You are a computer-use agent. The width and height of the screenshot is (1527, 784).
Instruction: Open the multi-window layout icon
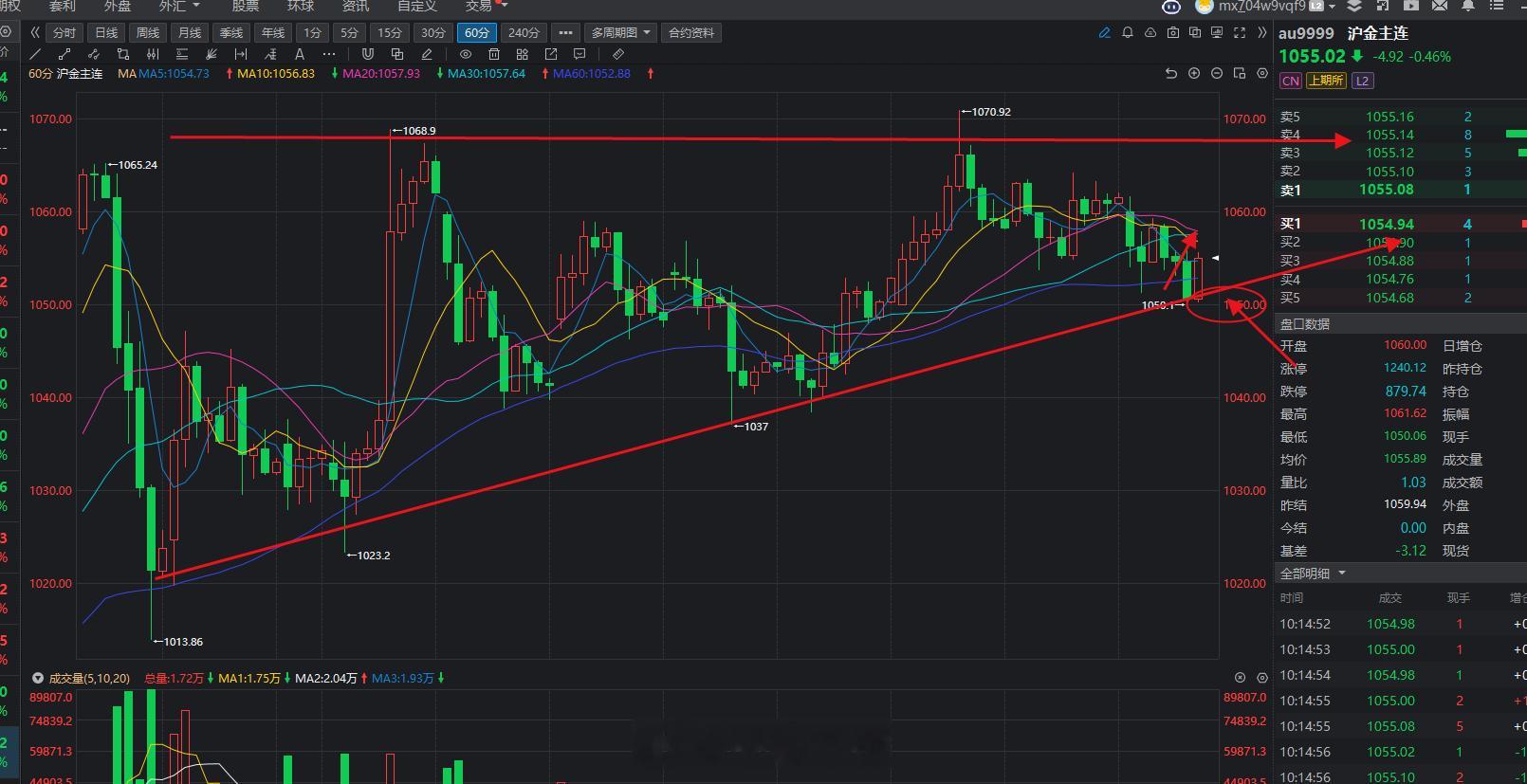point(1195,32)
